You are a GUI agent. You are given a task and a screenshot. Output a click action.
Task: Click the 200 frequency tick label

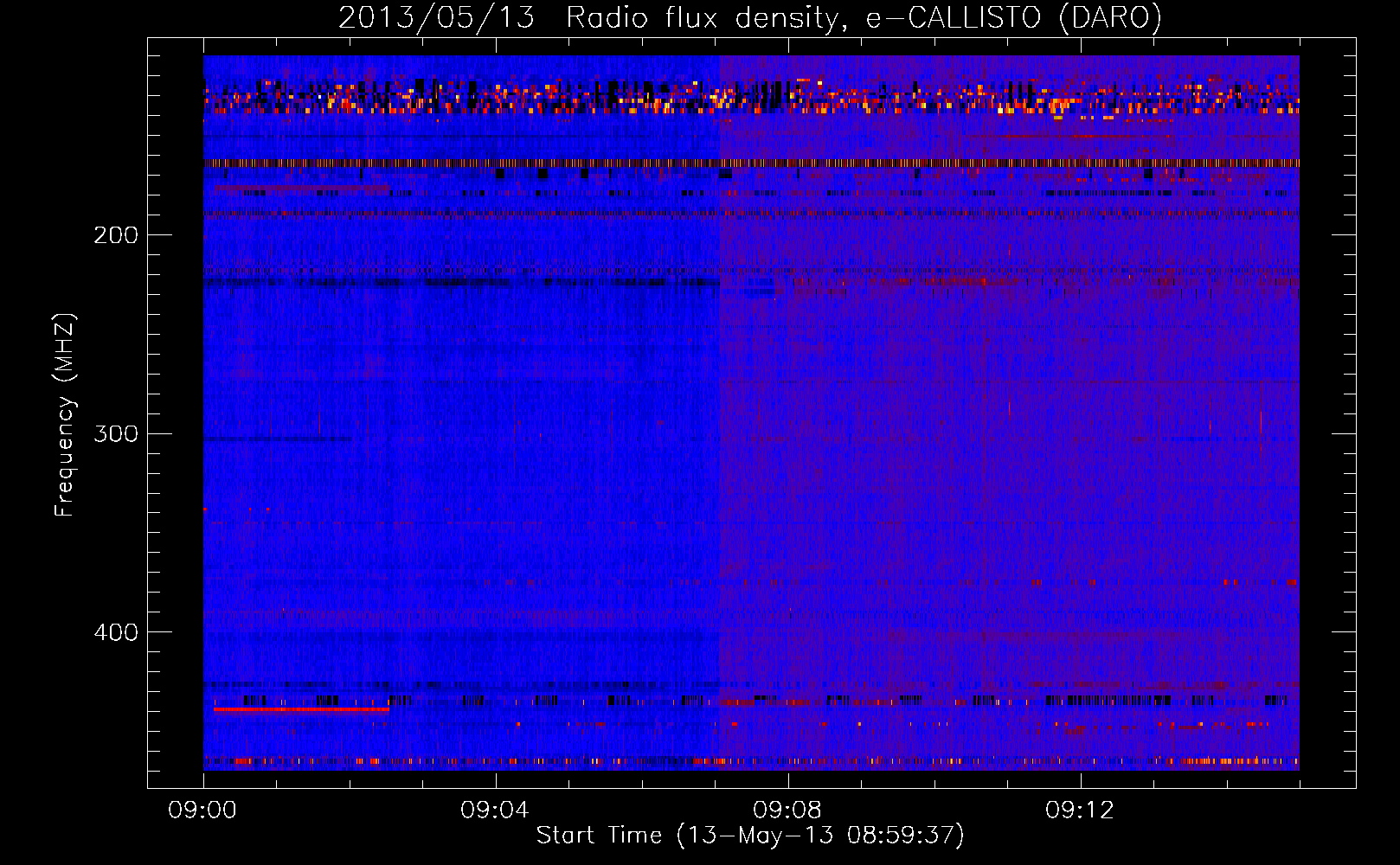tap(116, 235)
